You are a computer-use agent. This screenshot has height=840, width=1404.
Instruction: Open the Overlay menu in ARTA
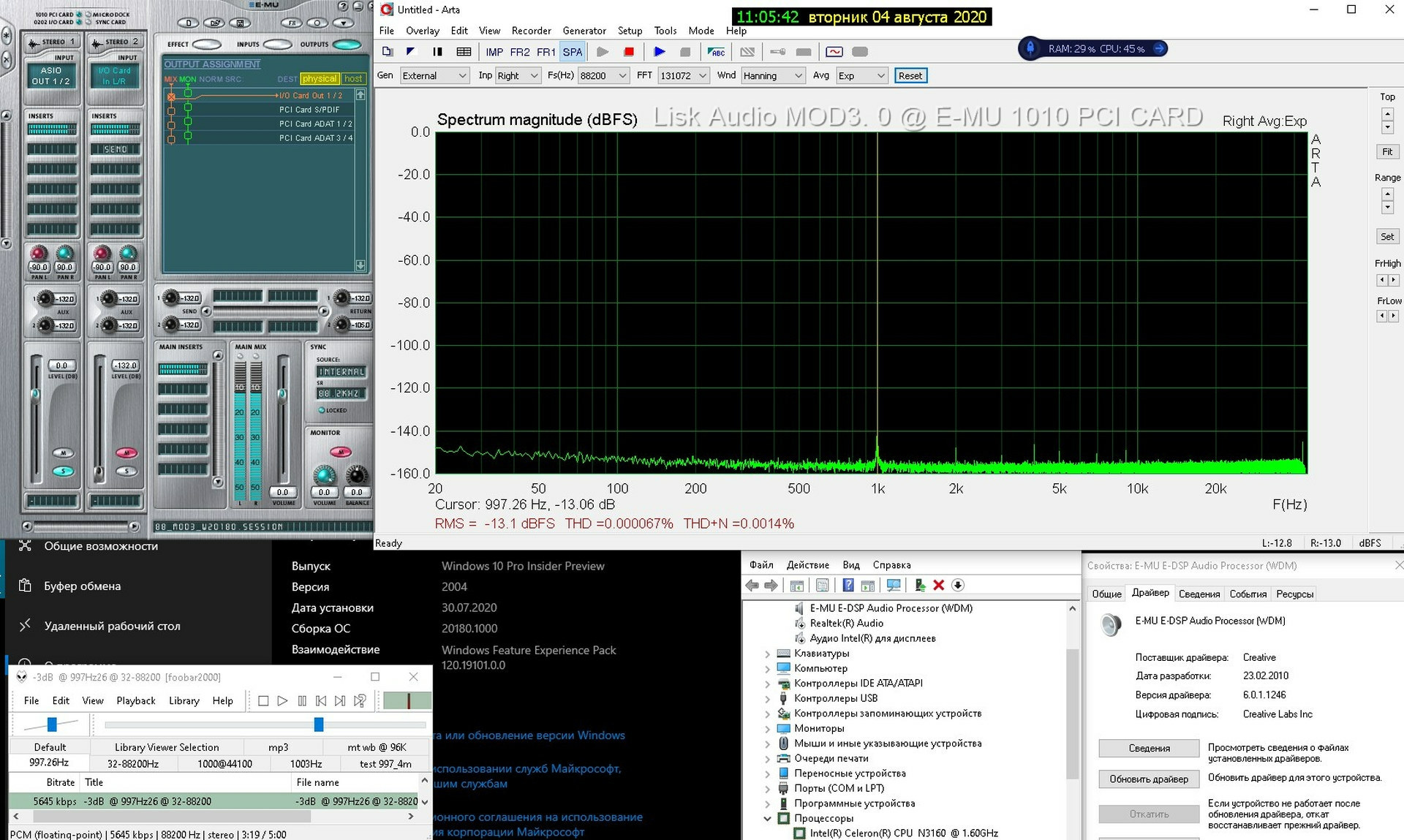point(423,31)
